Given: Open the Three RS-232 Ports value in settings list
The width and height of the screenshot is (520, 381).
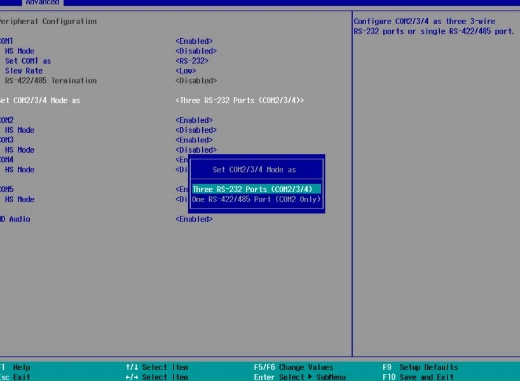Looking at the screenshot, I should [240, 100].
